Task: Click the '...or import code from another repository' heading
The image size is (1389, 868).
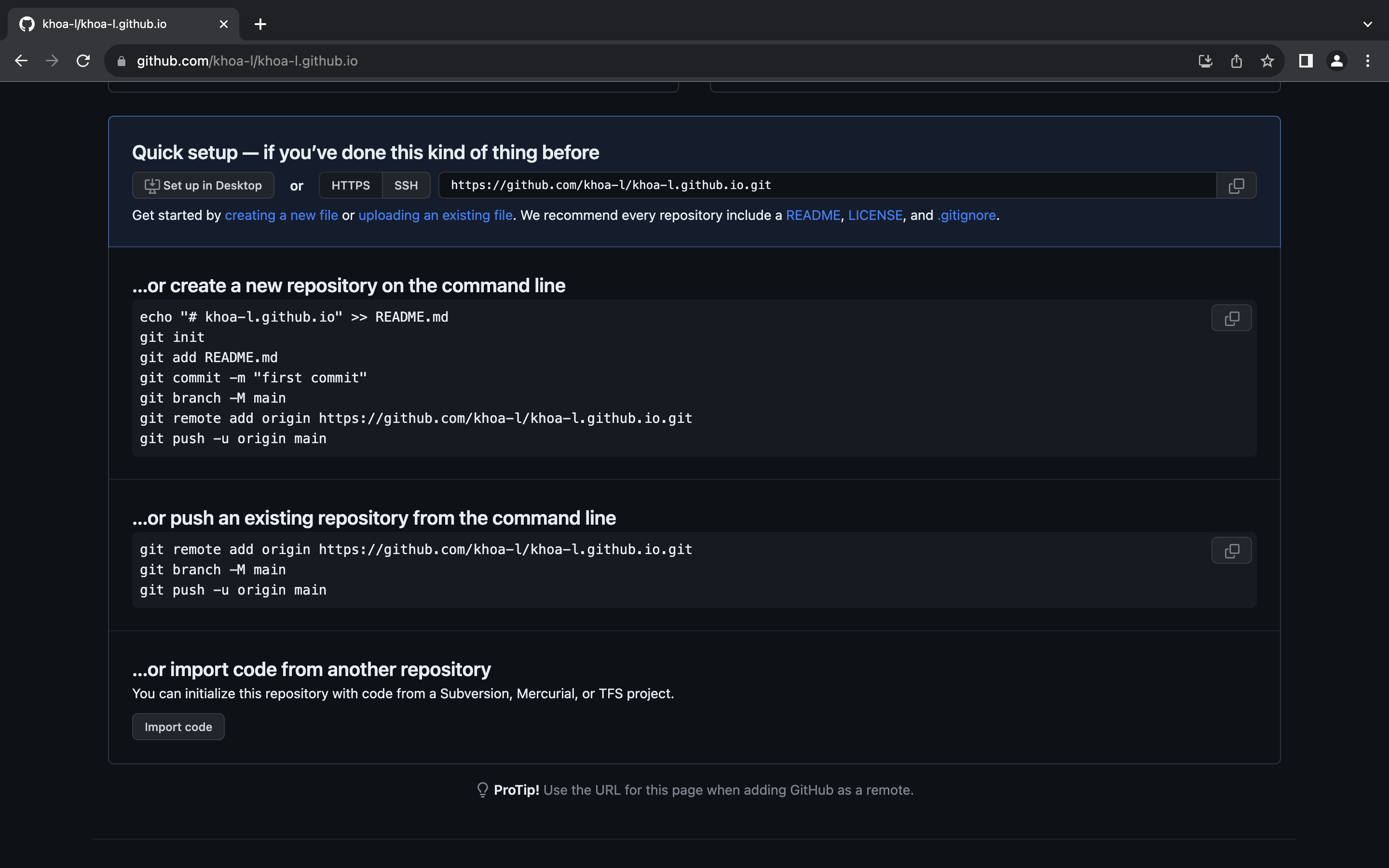Action: click(x=311, y=669)
